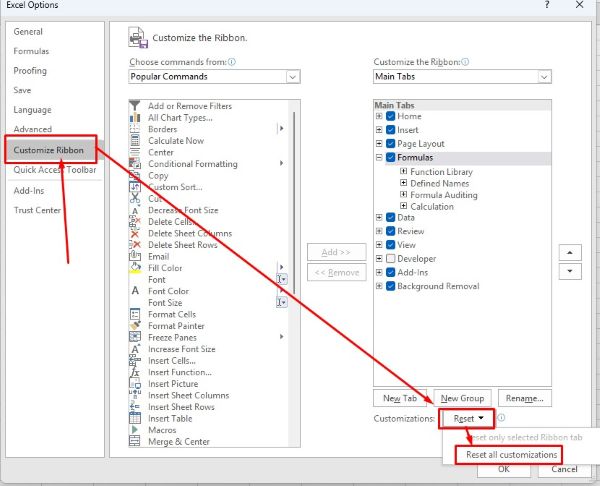The image size is (600, 486).
Task: Click the Move Up arrow button
Action: [x=569, y=253]
